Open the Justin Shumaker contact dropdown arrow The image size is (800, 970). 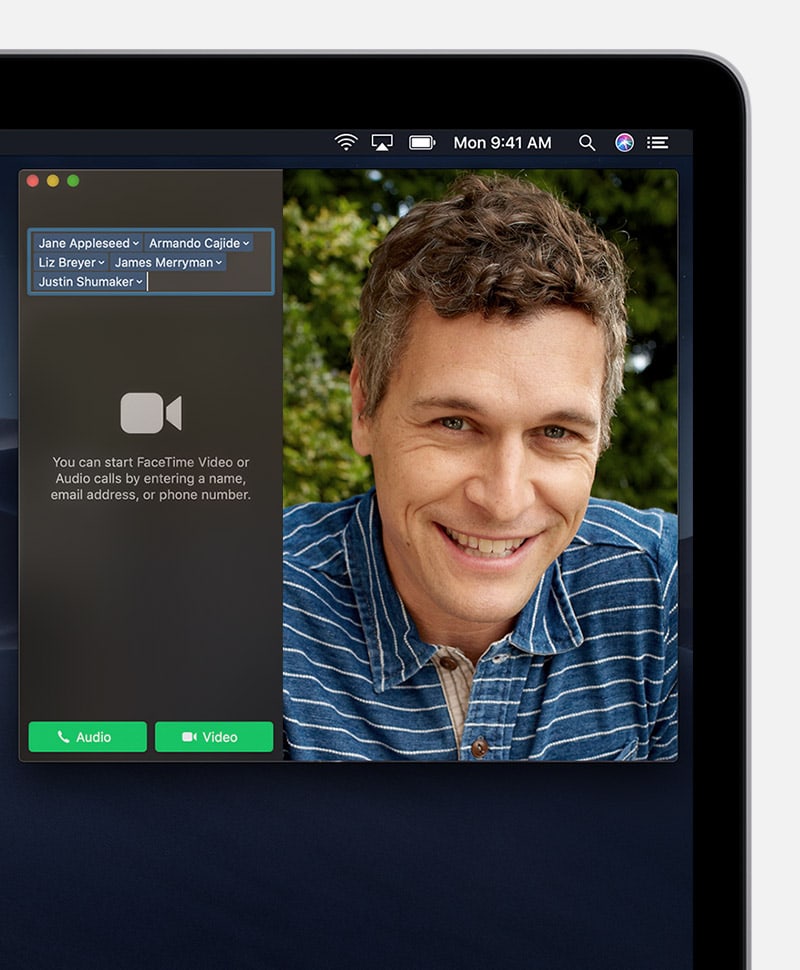(x=139, y=282)
